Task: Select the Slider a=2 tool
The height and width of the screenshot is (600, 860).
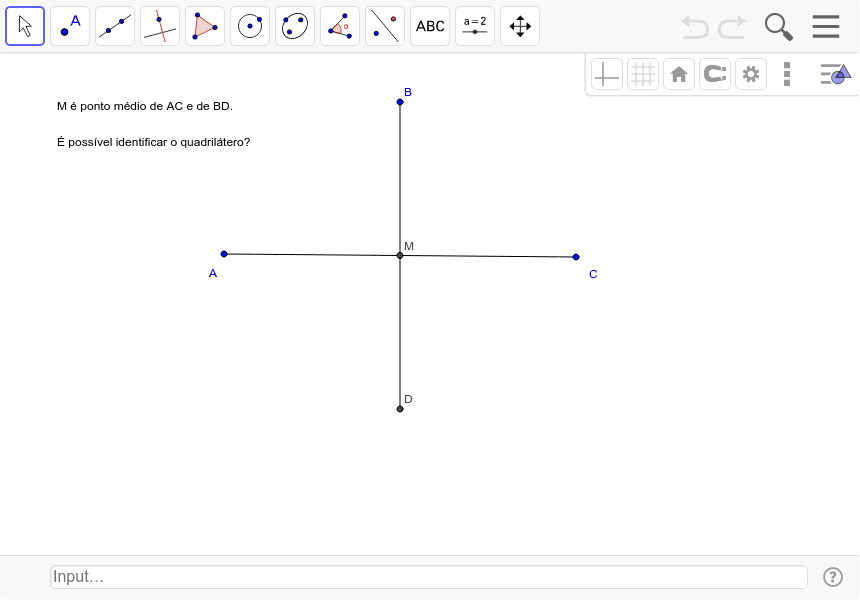Action: pos(475,26)
